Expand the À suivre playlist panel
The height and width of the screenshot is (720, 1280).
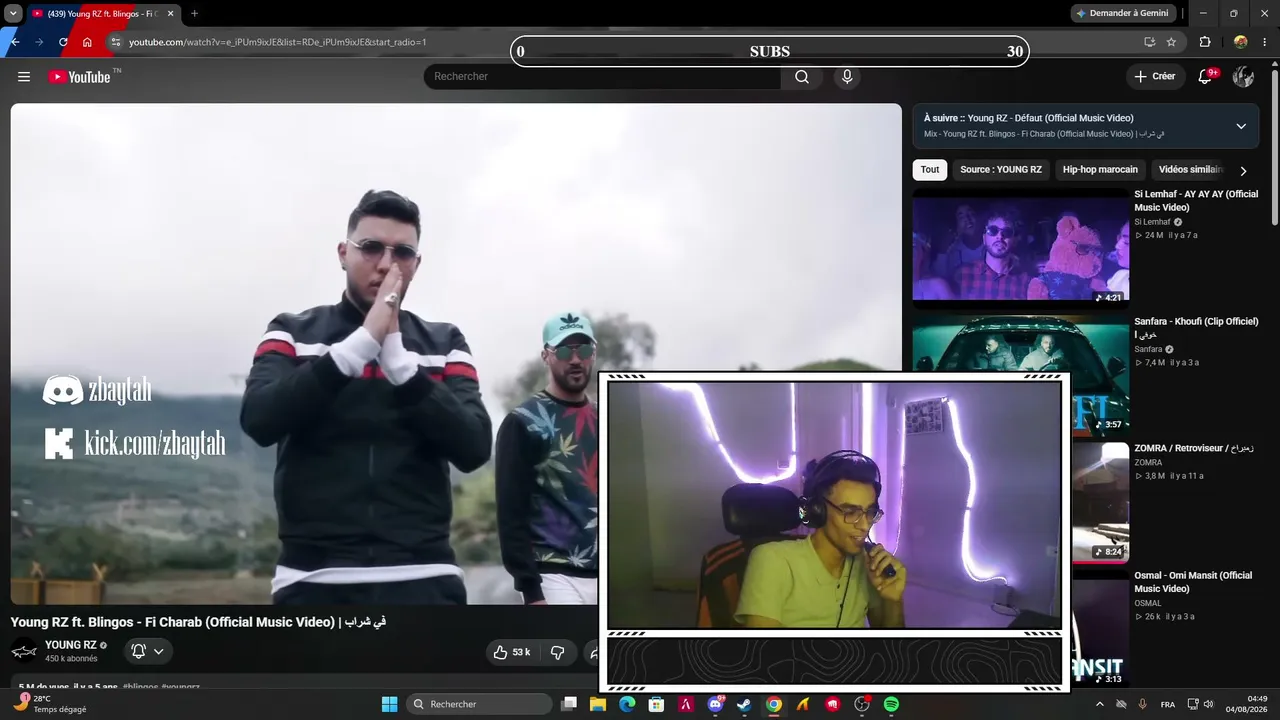[x=1241, y=126]
